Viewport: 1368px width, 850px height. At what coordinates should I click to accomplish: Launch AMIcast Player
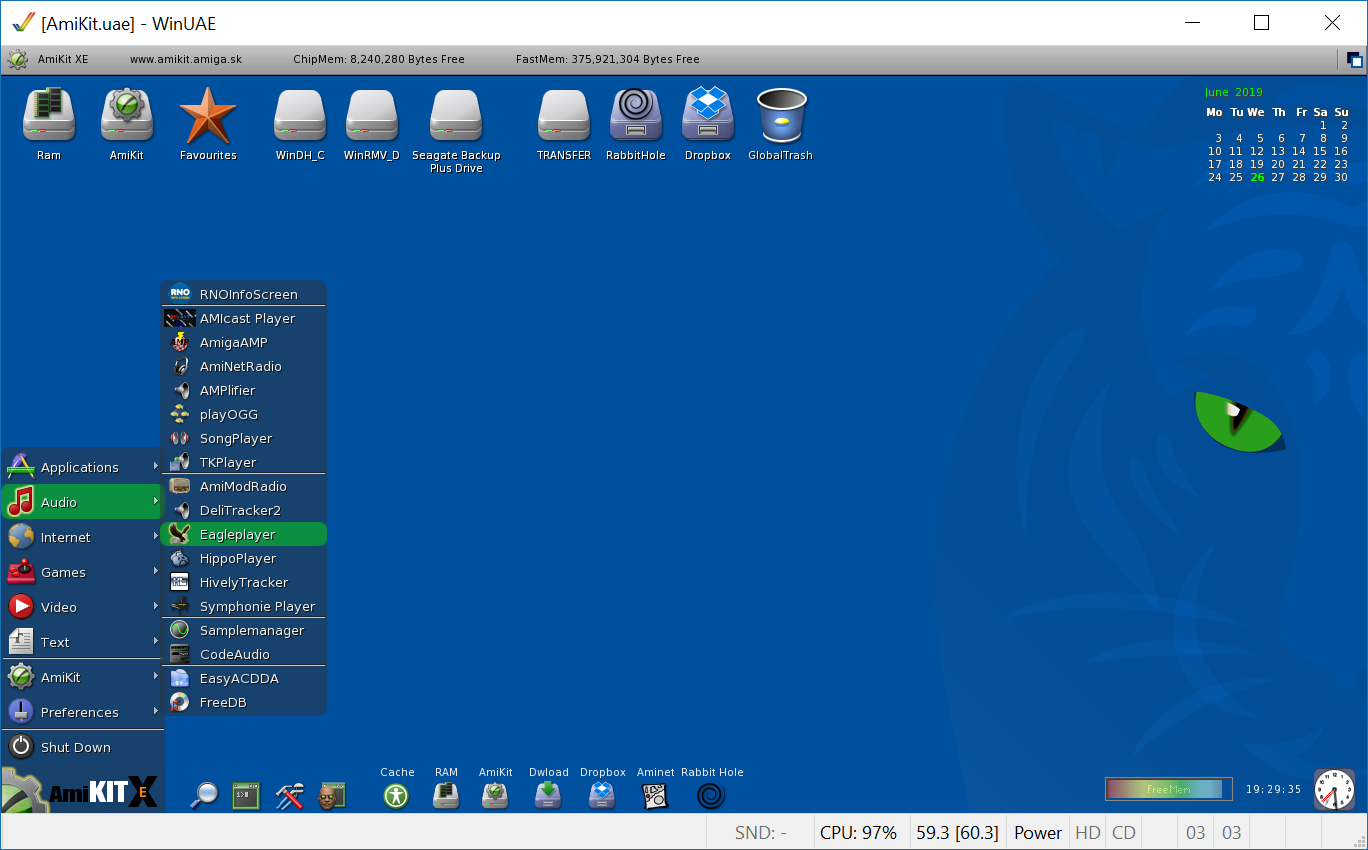coord(244,318)
